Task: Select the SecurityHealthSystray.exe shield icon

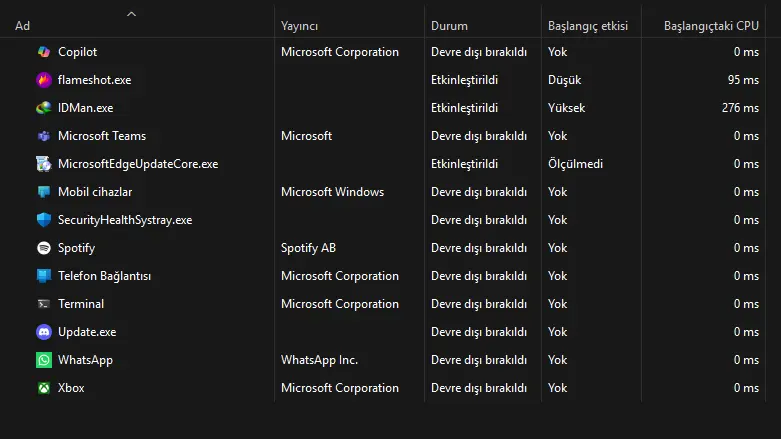Action: click(44, 220)
